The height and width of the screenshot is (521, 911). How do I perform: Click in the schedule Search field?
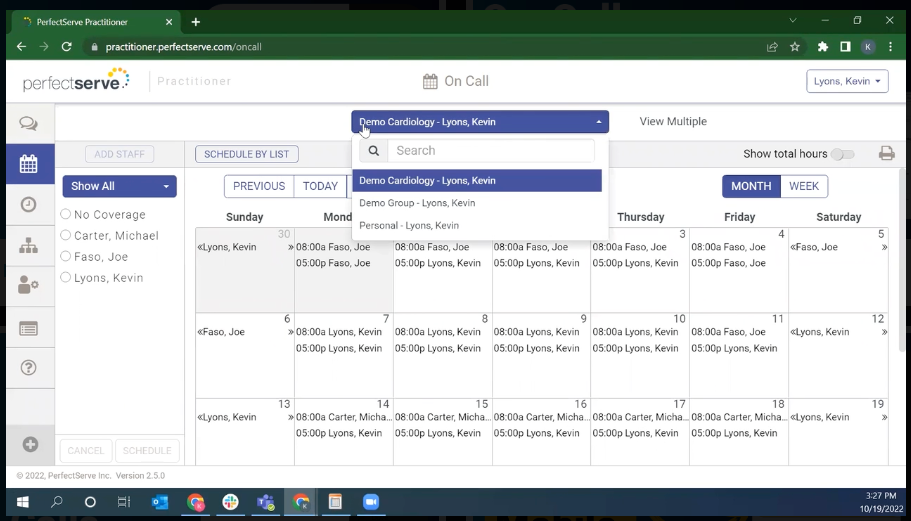click(x=489, y=151)
